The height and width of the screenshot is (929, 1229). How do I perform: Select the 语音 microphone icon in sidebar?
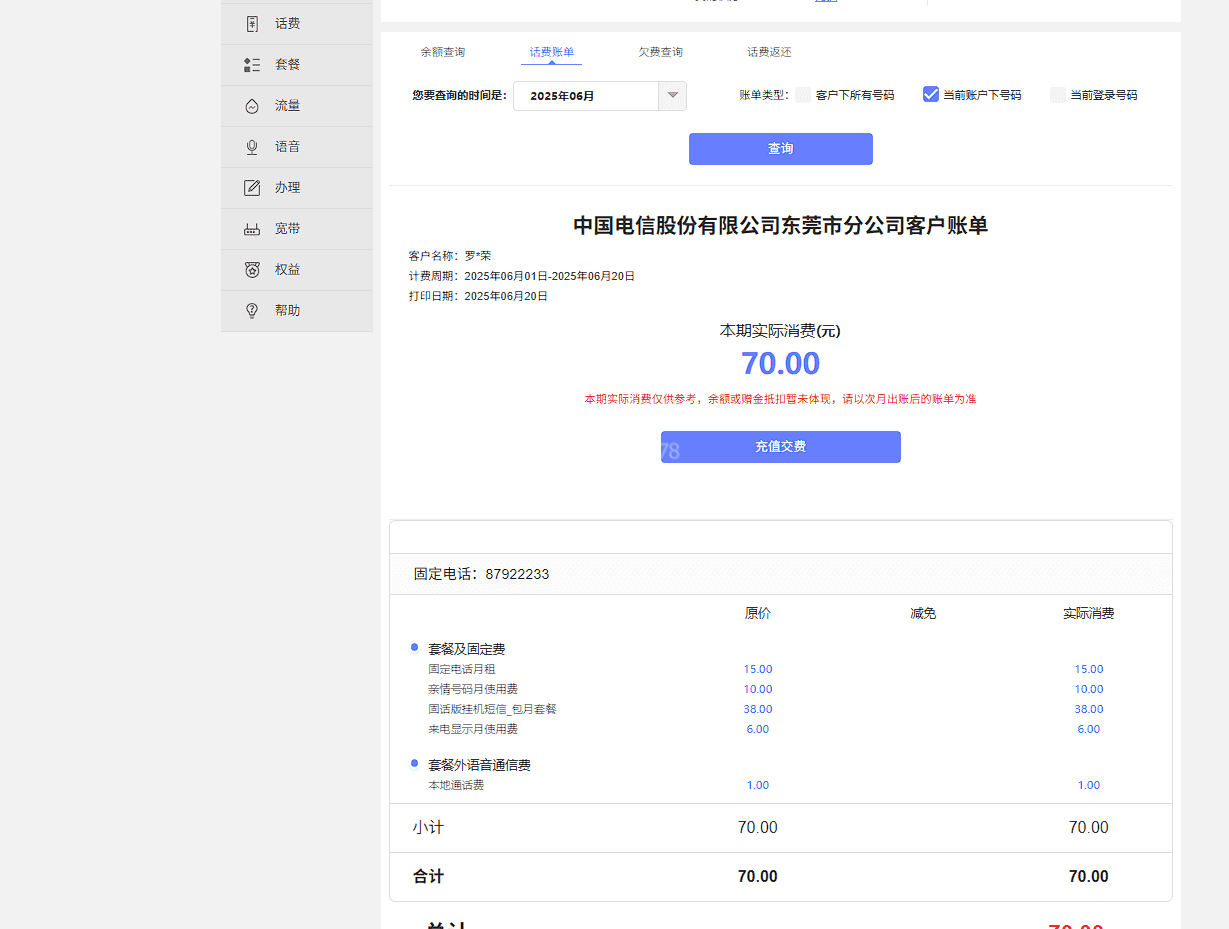[x=252, y=147]
